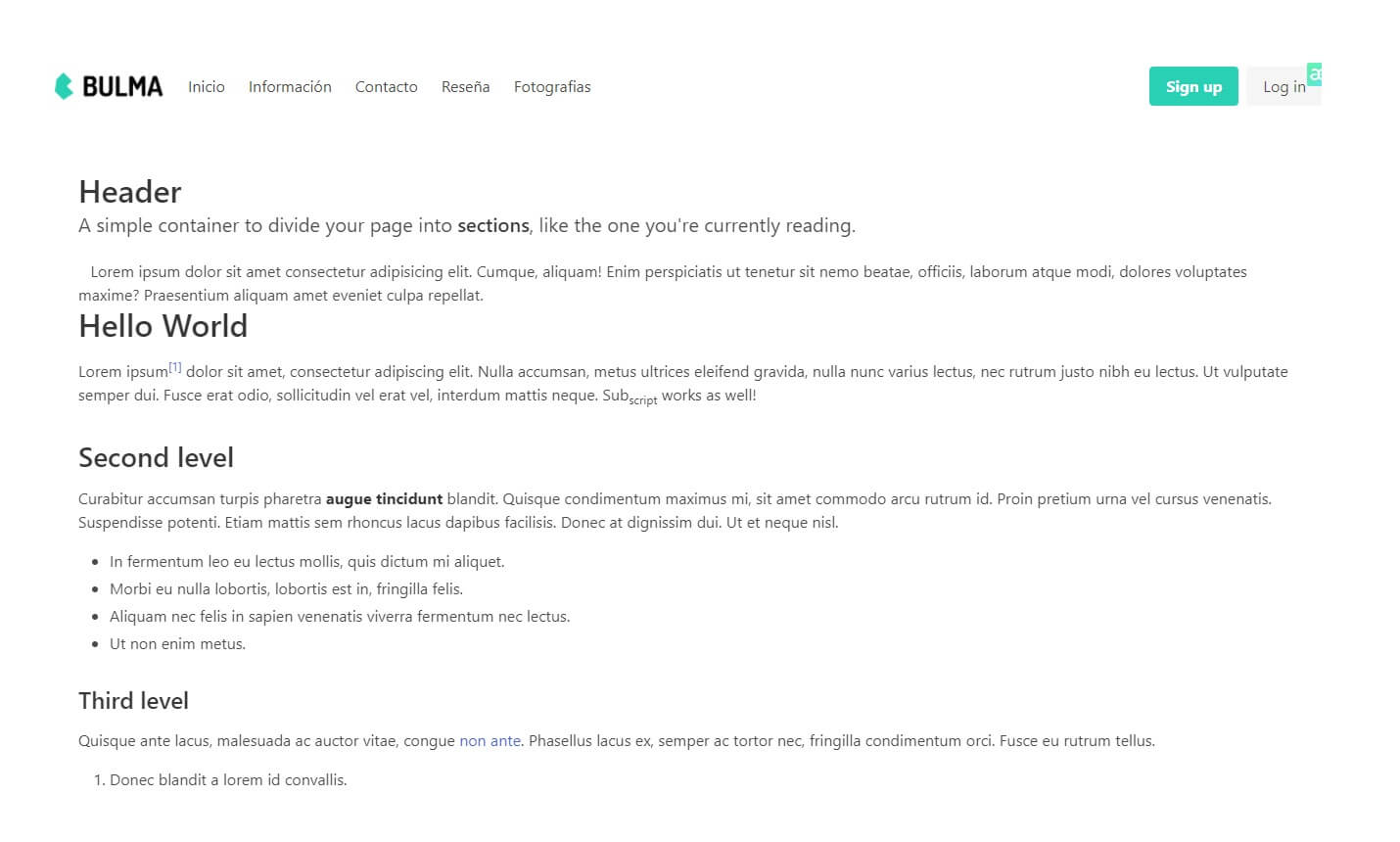Click the Bulma logo in the navbar

pos(109,86)
